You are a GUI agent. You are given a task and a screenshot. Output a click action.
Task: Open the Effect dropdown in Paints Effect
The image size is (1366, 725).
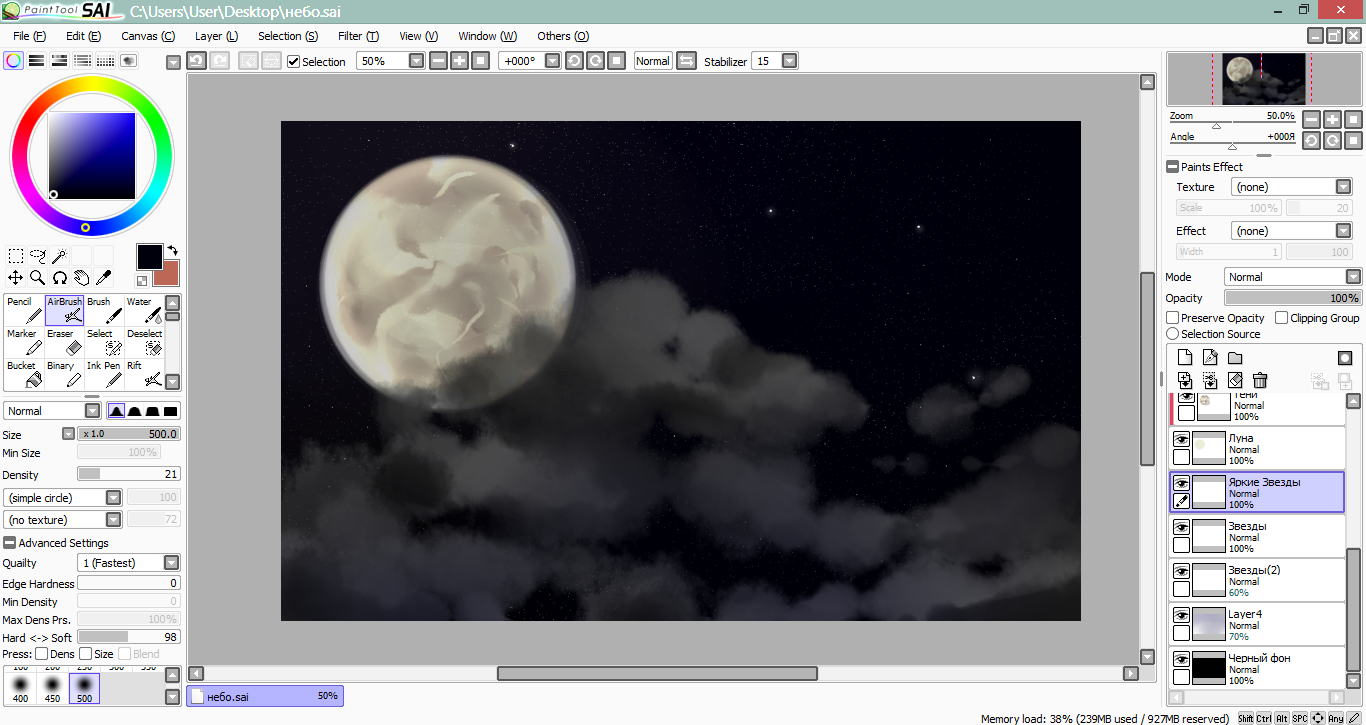pyautogui.click(x=1343, y=231)
